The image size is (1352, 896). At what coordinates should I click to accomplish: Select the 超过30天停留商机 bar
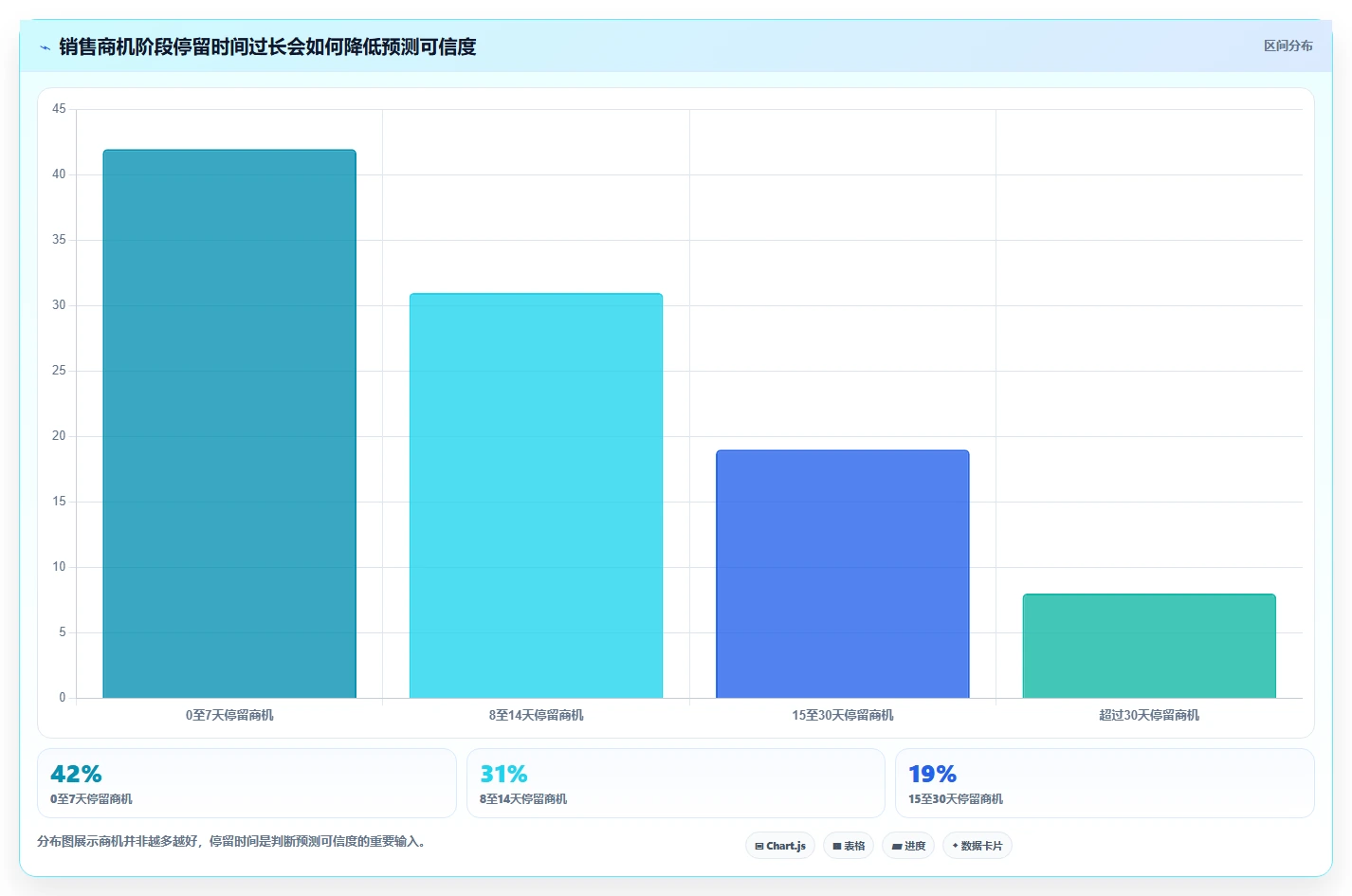1149,647
